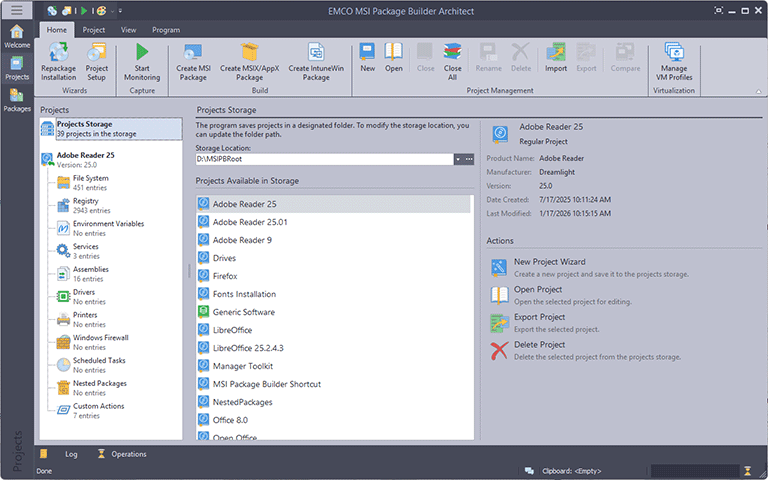Viewport: 768px width, 480px height.
Task: Click the Delete Project action
Action: coord(541,345)
